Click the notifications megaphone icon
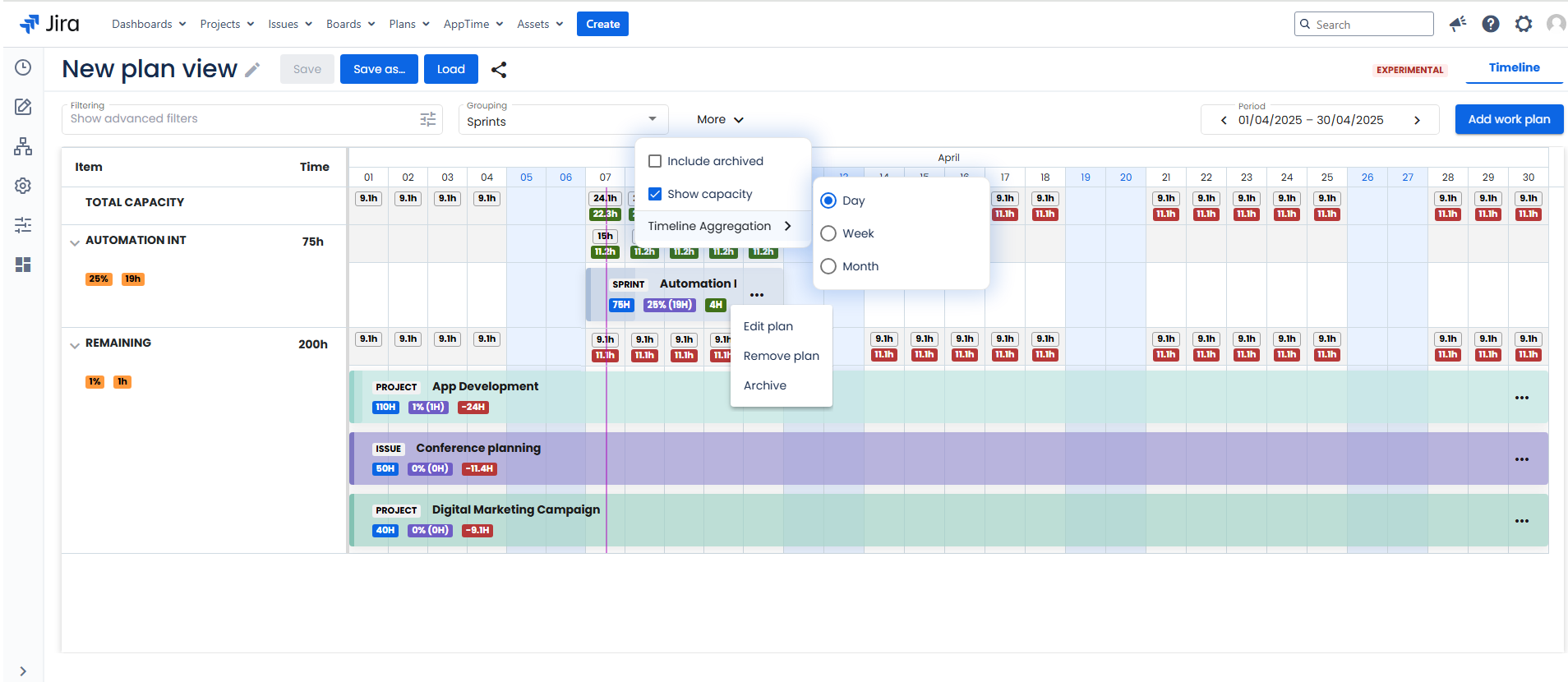 click(x=1458, y=24)
